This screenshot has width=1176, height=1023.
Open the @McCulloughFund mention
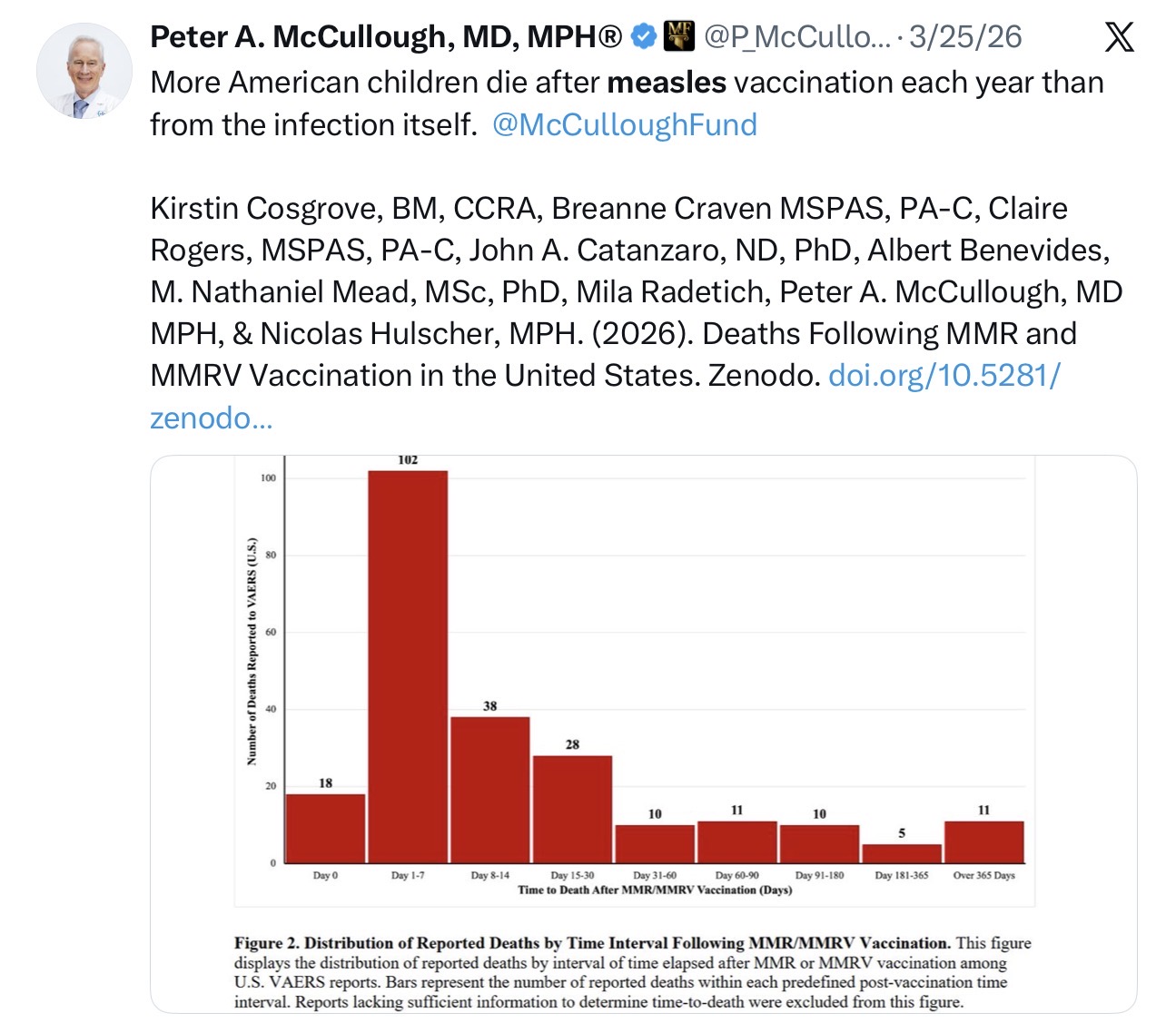[x=625, y=124]
